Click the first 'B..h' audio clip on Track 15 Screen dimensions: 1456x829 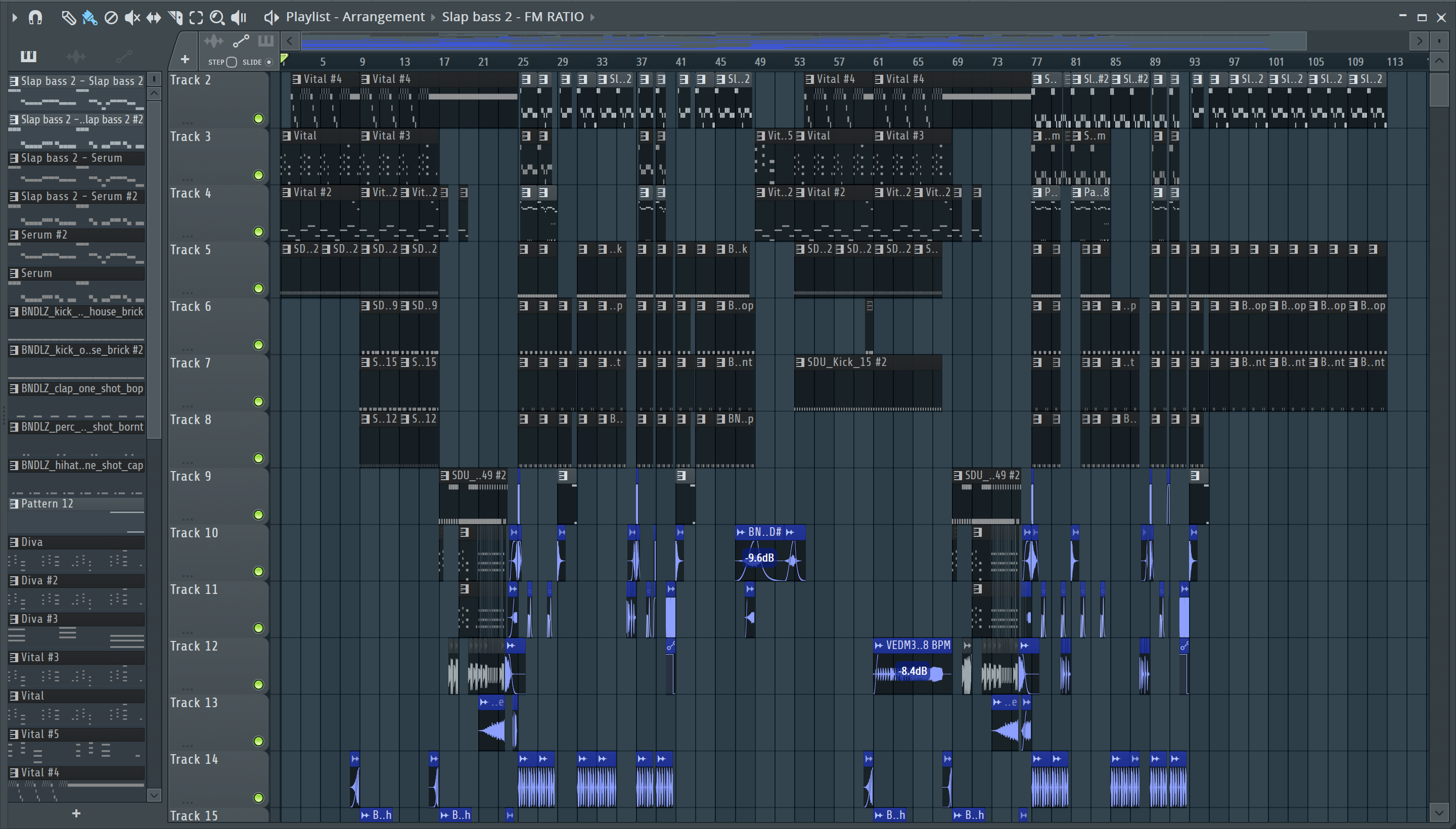pos(376,815)
